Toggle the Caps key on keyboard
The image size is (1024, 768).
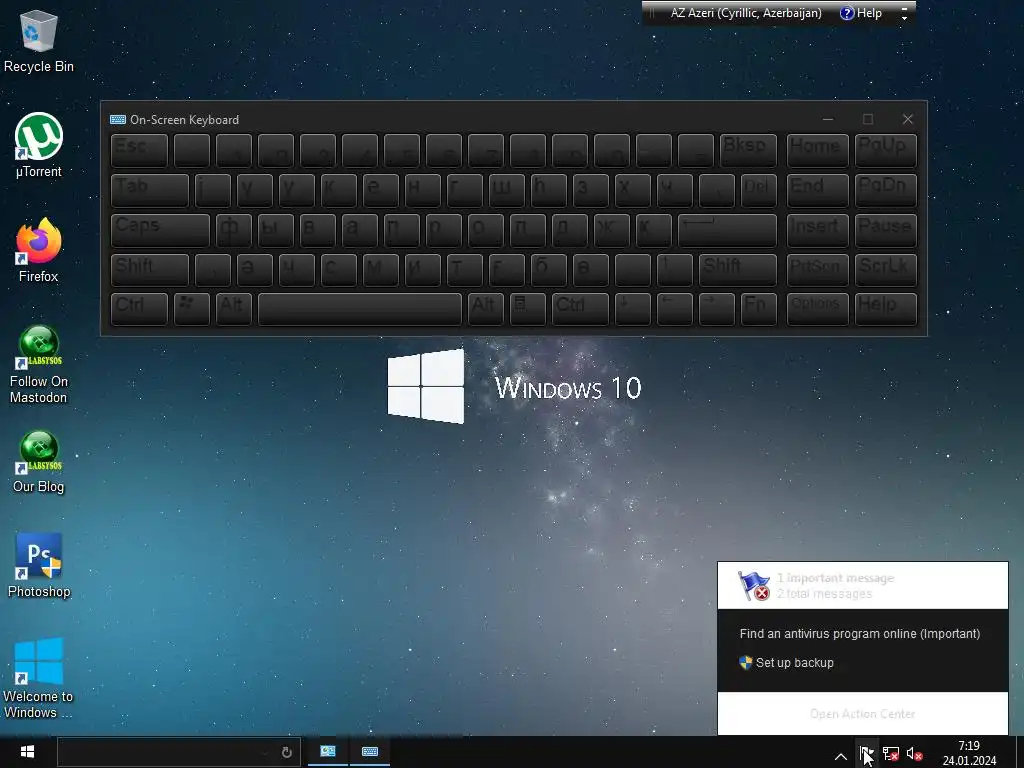click(160, 230)
